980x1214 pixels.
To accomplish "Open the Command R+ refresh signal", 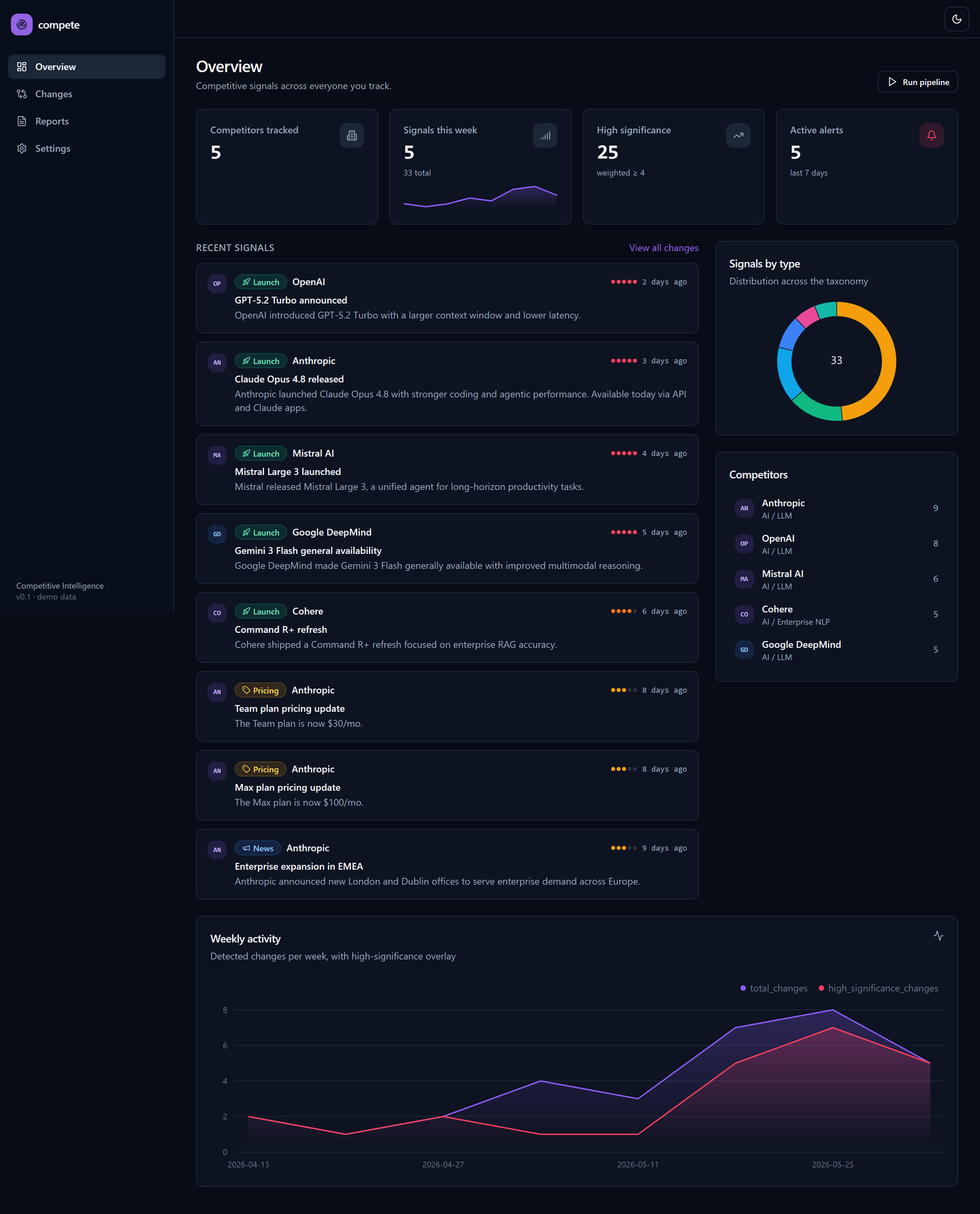I will pos(447,627).
